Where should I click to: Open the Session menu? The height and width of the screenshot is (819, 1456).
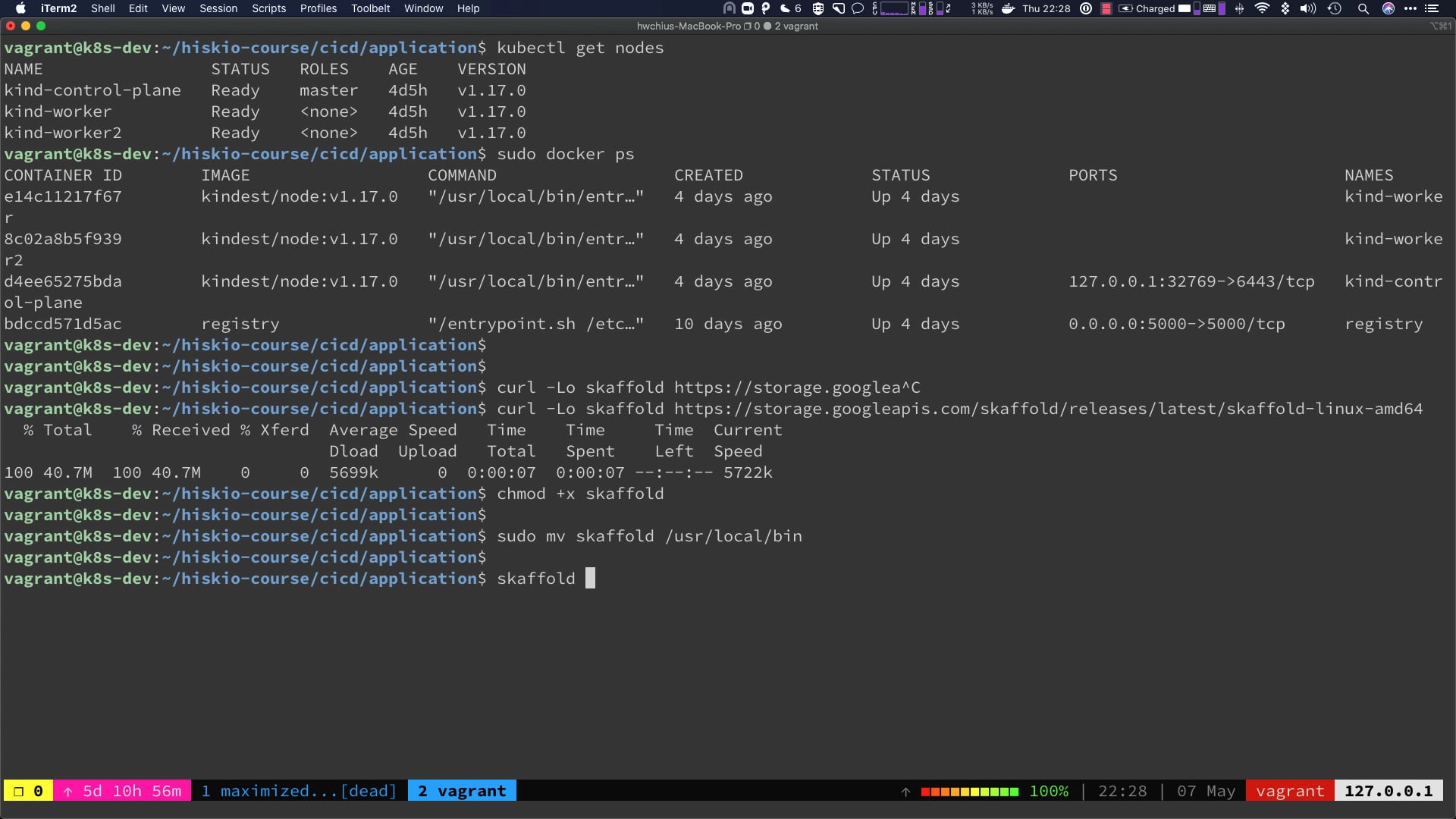click(218, 8)
